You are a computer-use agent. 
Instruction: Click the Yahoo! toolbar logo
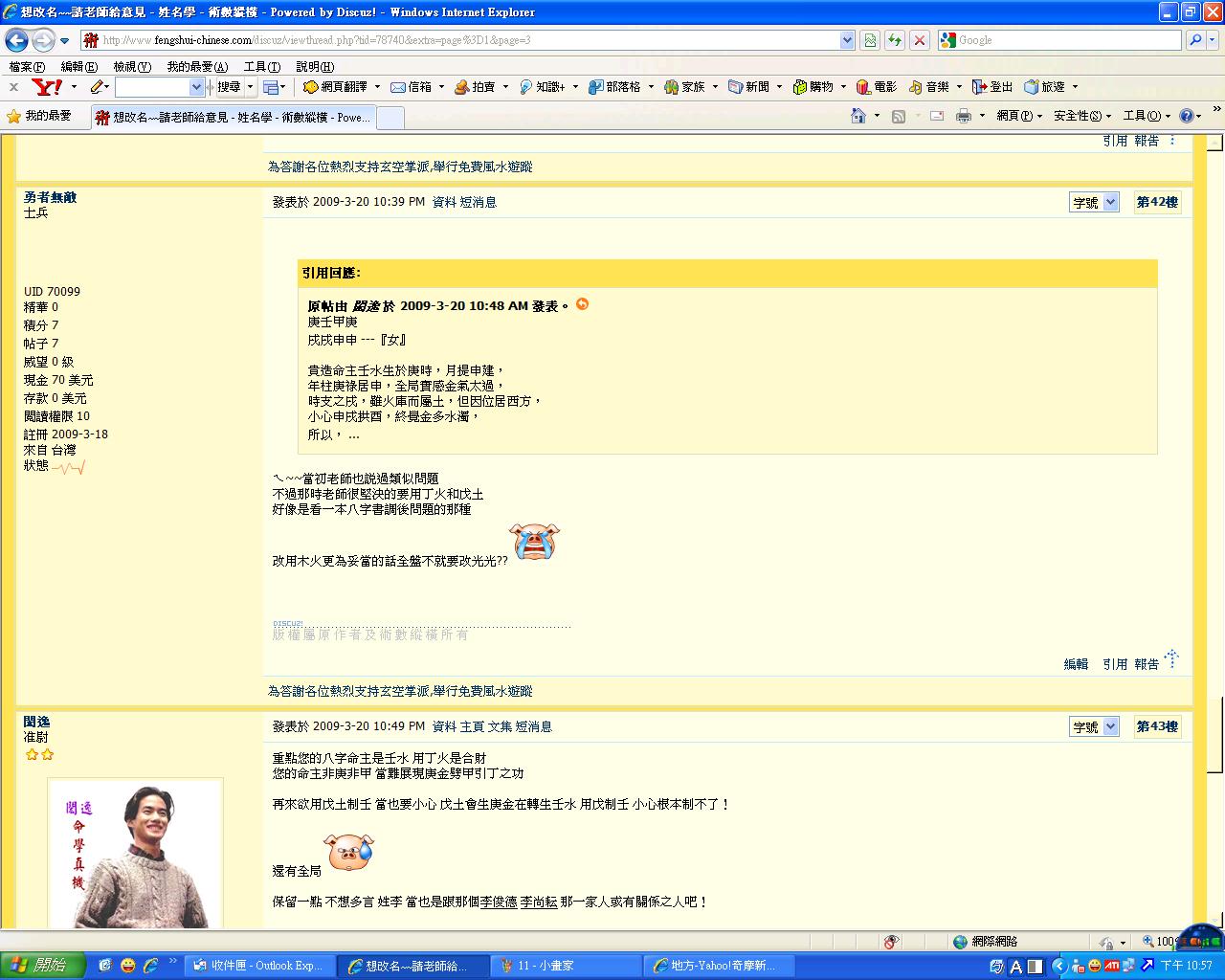pos(47,87)
